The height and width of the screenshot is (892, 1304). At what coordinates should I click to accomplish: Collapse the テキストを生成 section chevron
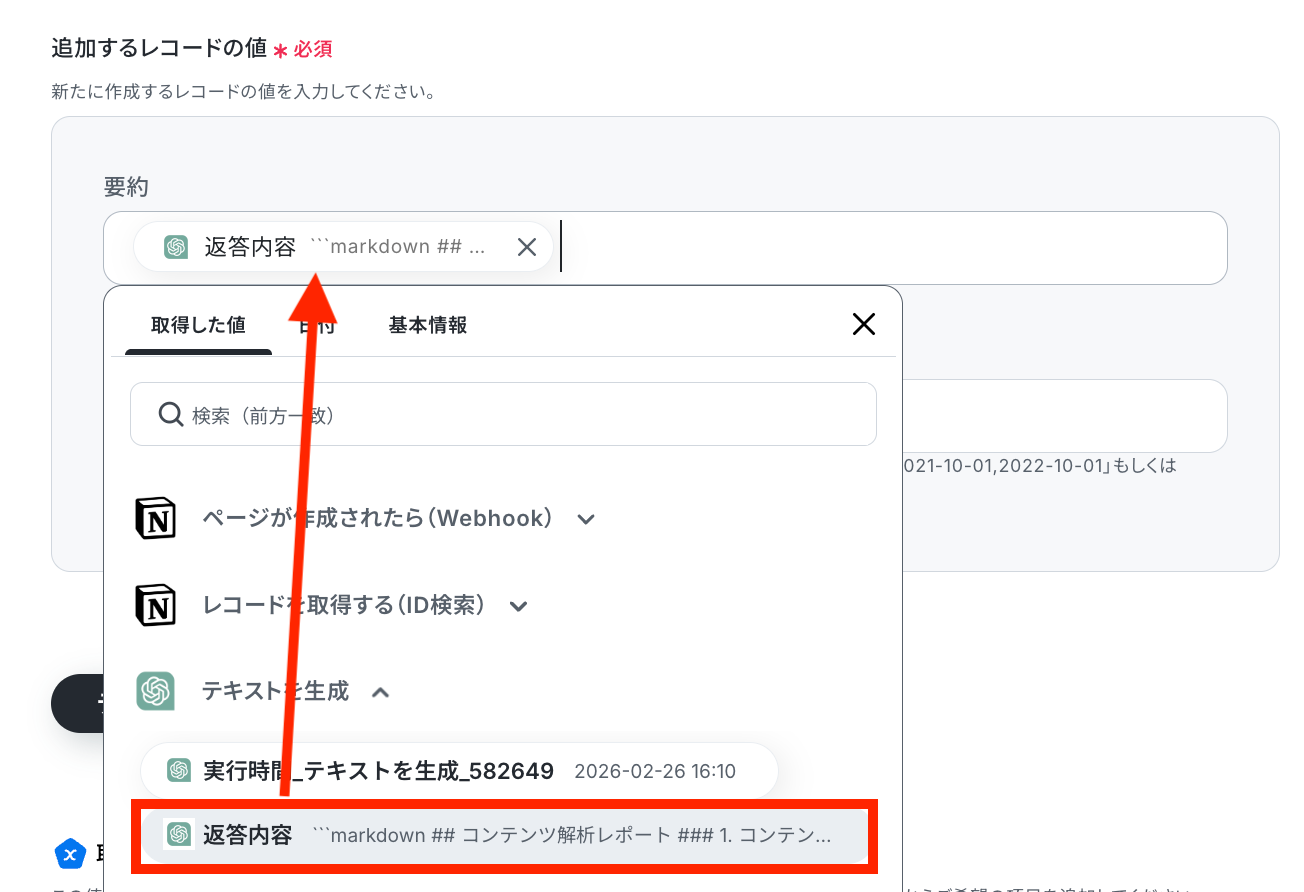tap(381, 691)
